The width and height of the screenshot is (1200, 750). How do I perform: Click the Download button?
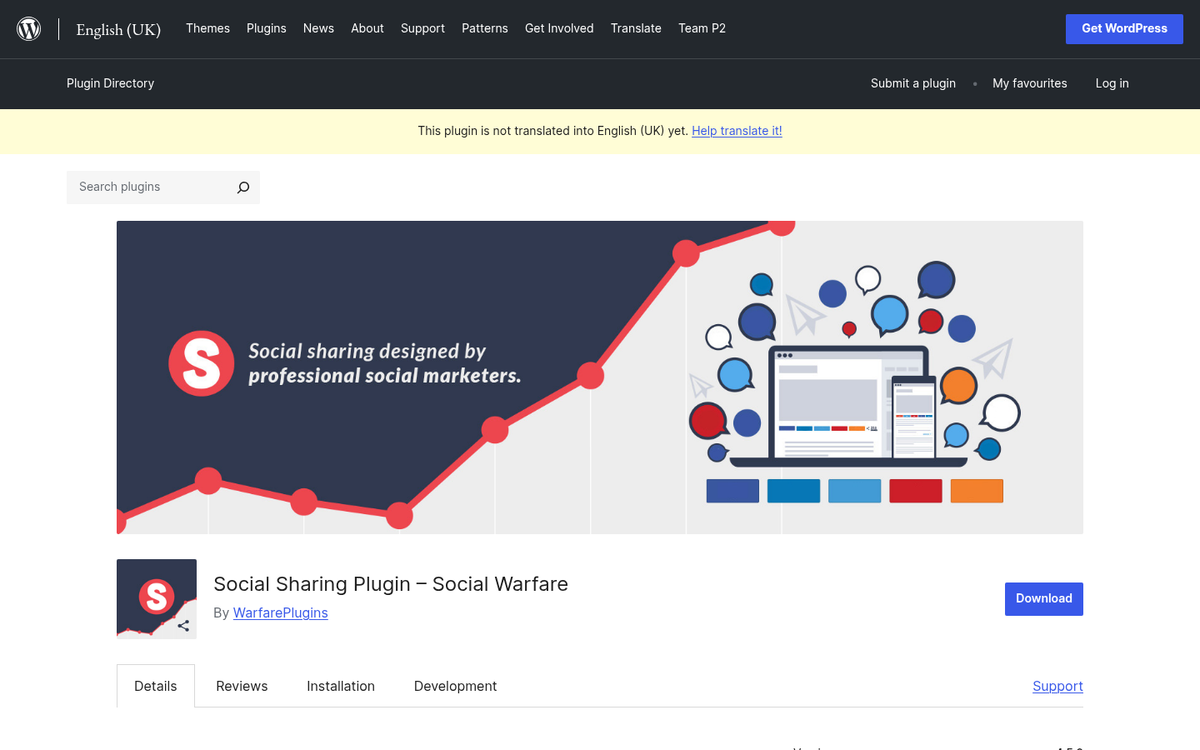[x=1044, y=598]
